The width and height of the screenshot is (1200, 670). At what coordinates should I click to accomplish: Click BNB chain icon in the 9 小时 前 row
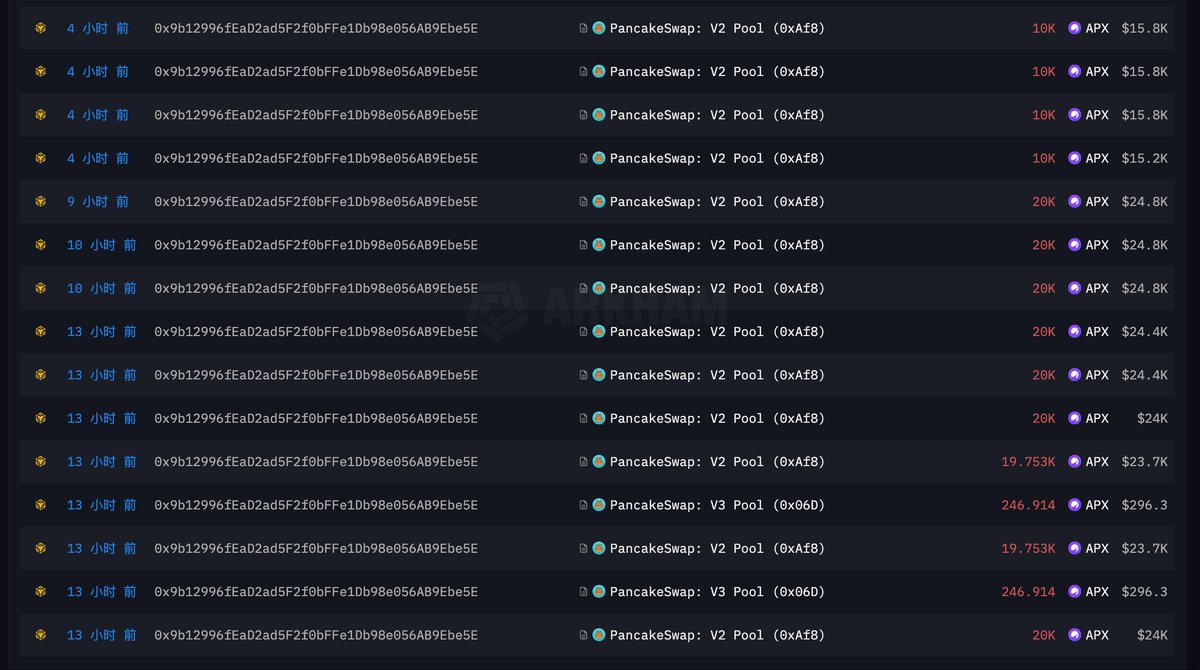click(x=41, y=202)
